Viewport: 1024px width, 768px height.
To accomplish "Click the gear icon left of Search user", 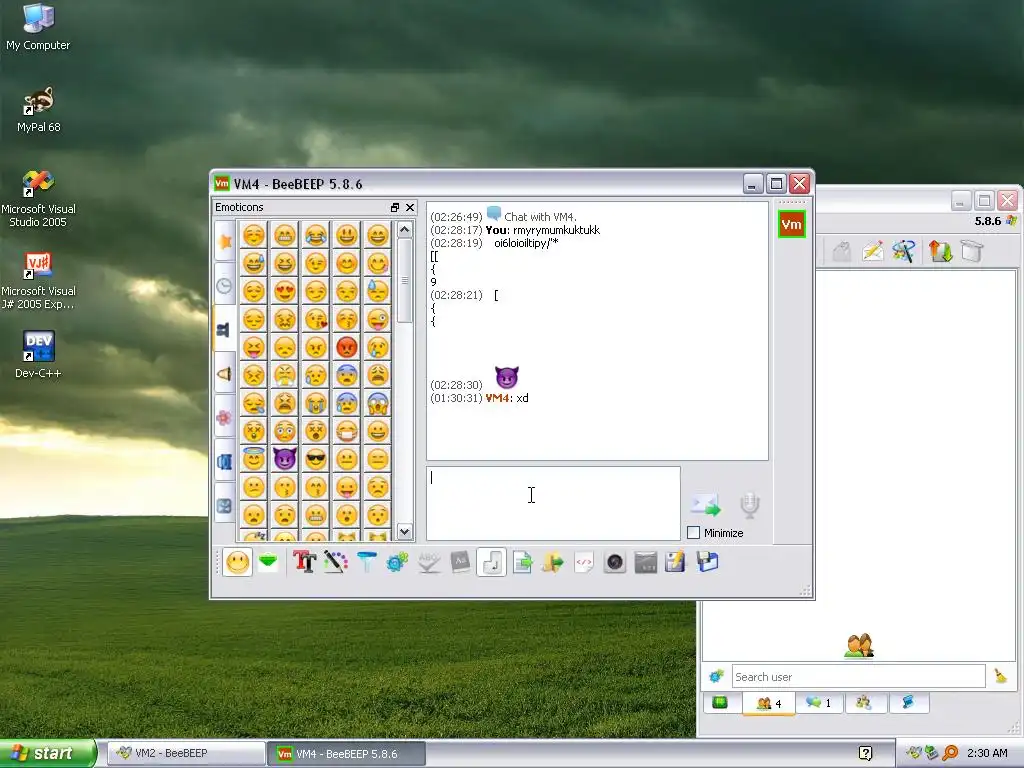I will click(716, 677).
